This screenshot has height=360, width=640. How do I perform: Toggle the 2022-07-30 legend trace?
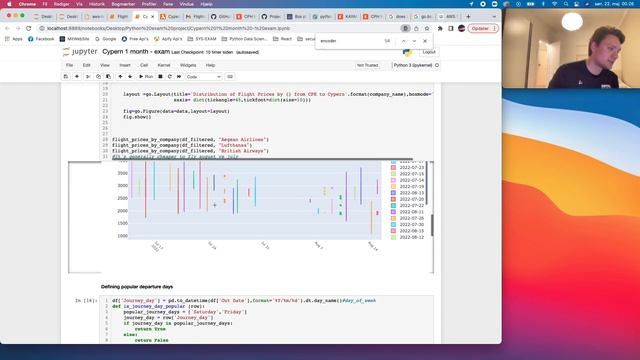(x=407, y=224)
